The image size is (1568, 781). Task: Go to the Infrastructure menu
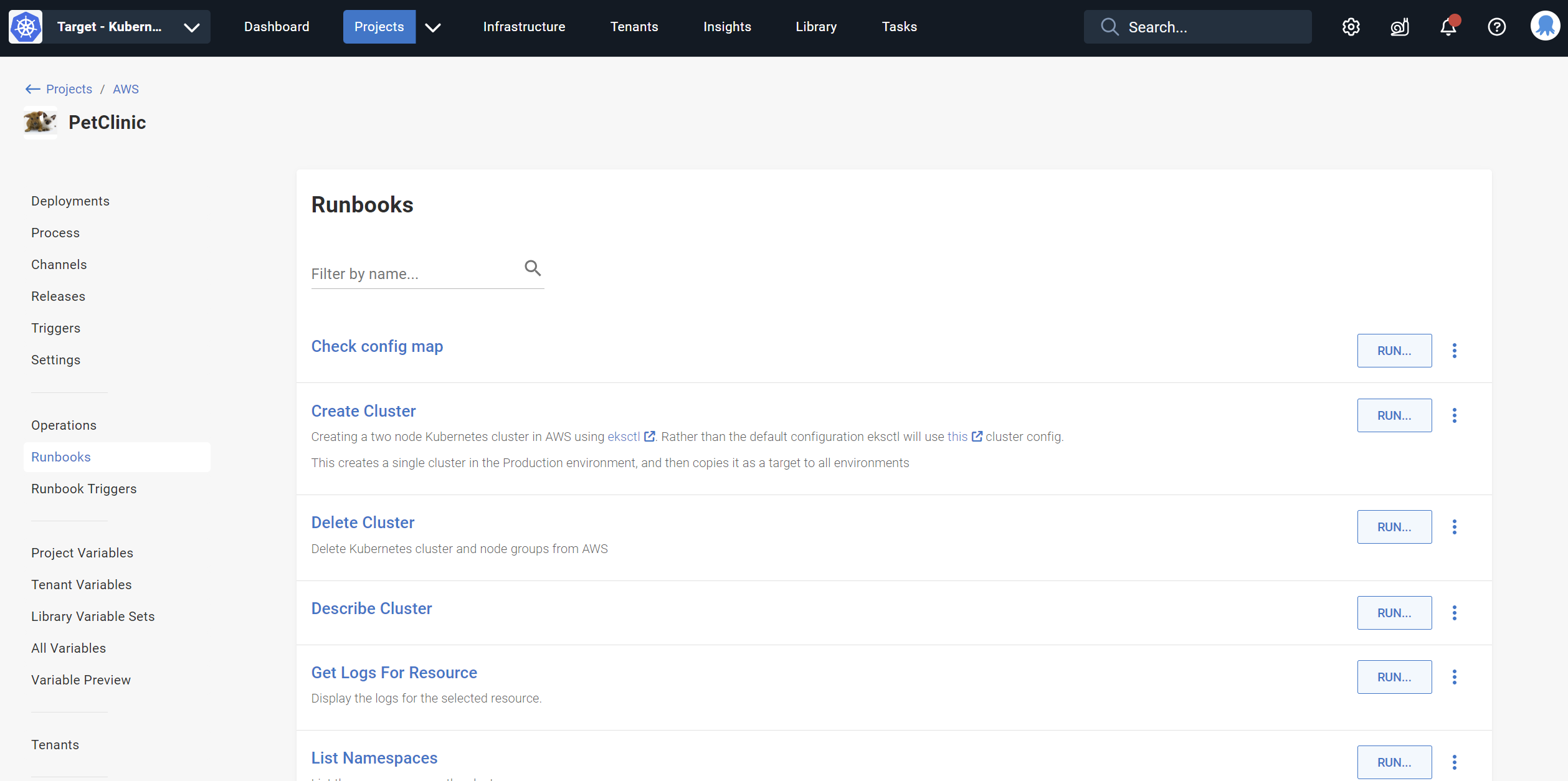(524, 27)
